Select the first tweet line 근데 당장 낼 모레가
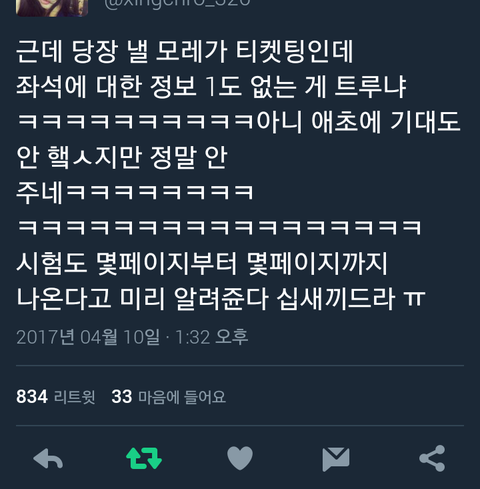 point(184,52)
